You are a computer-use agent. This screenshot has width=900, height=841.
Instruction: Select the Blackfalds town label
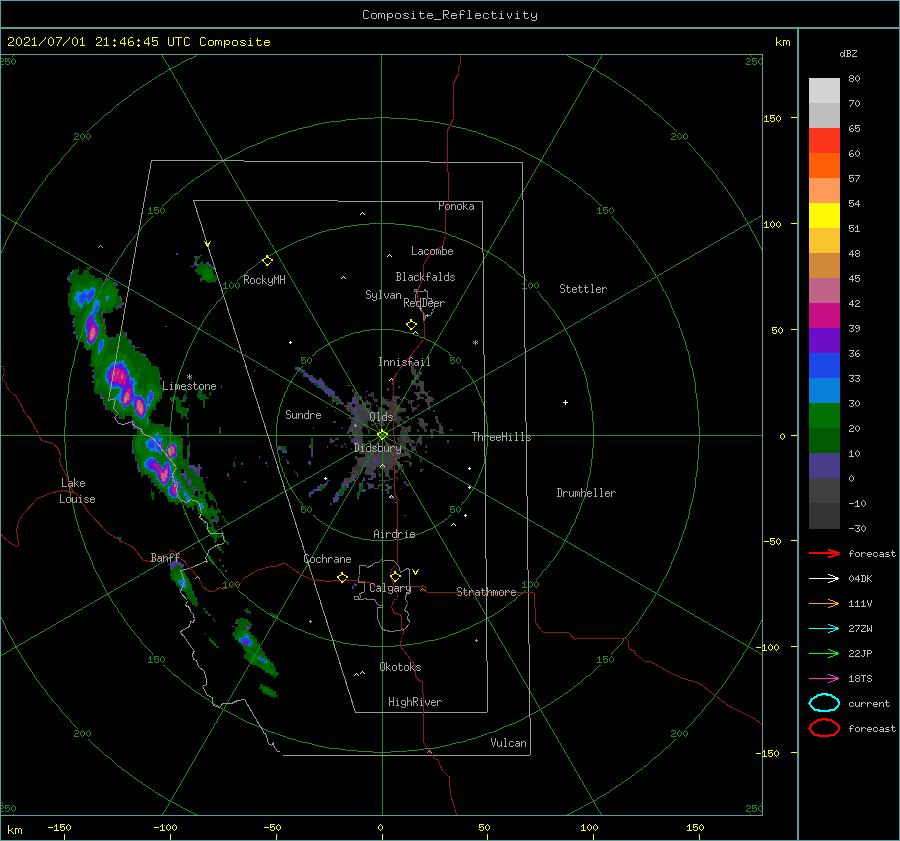point(425,277)
